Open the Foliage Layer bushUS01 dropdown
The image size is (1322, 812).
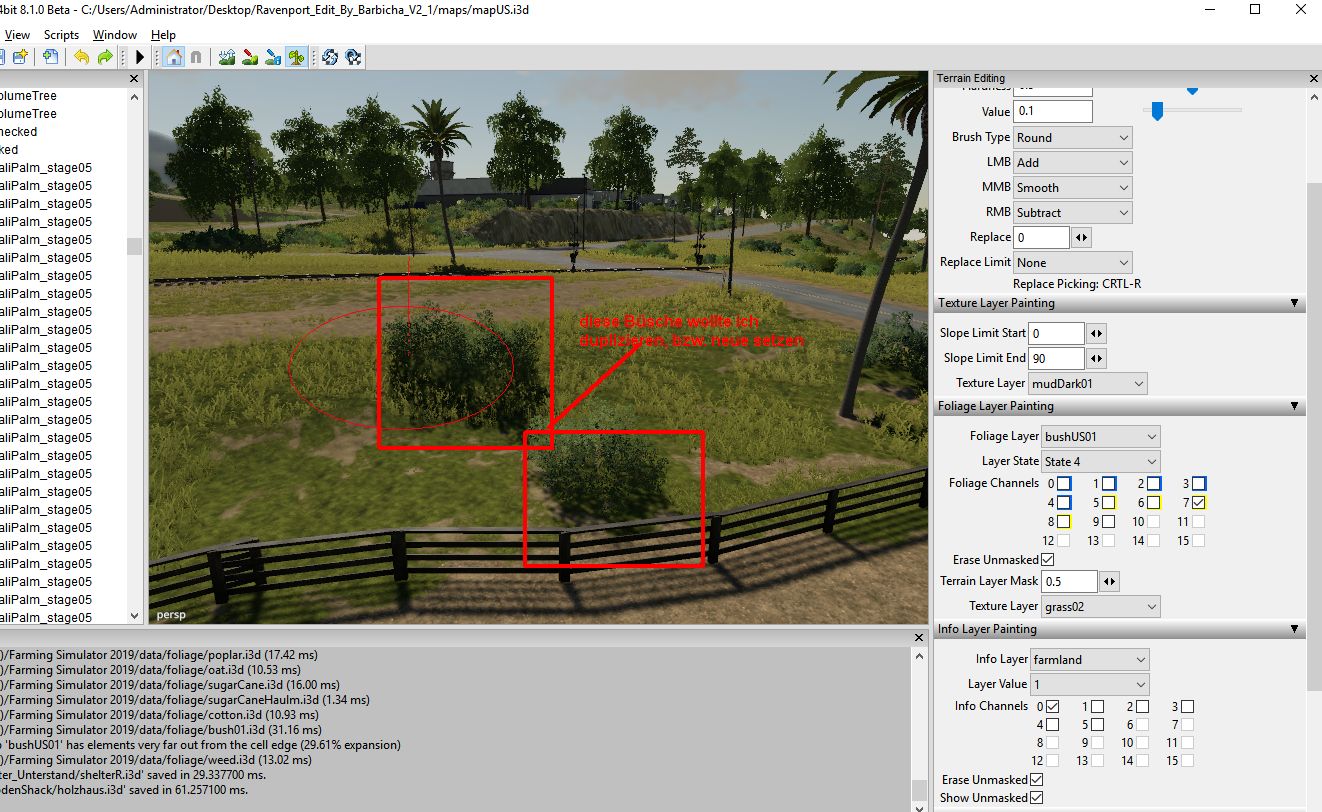coord(1100,436)
